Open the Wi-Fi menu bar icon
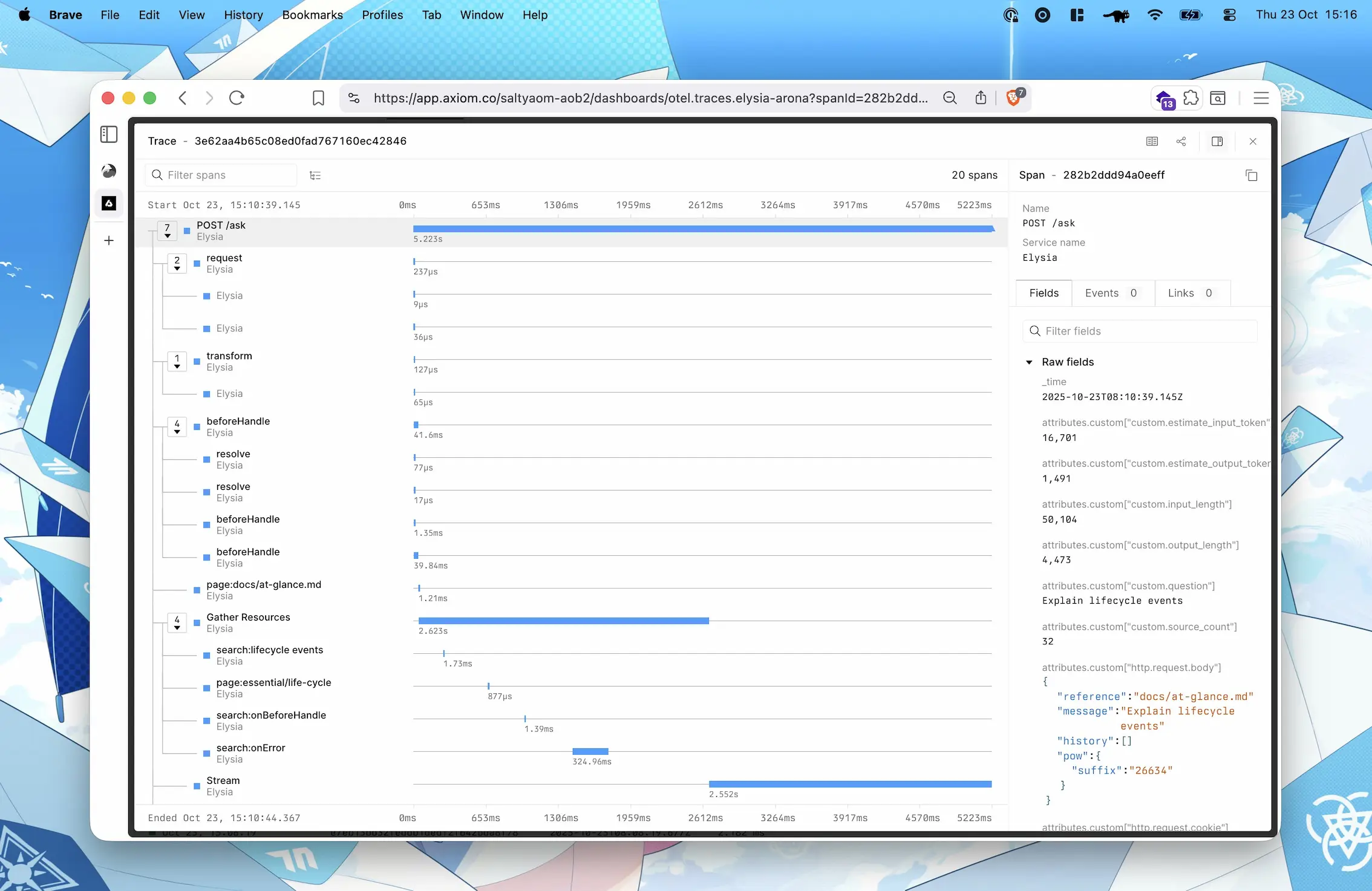Image resolution: width=1372 pixels, height=891 pixels. (x=1155, y=15)
